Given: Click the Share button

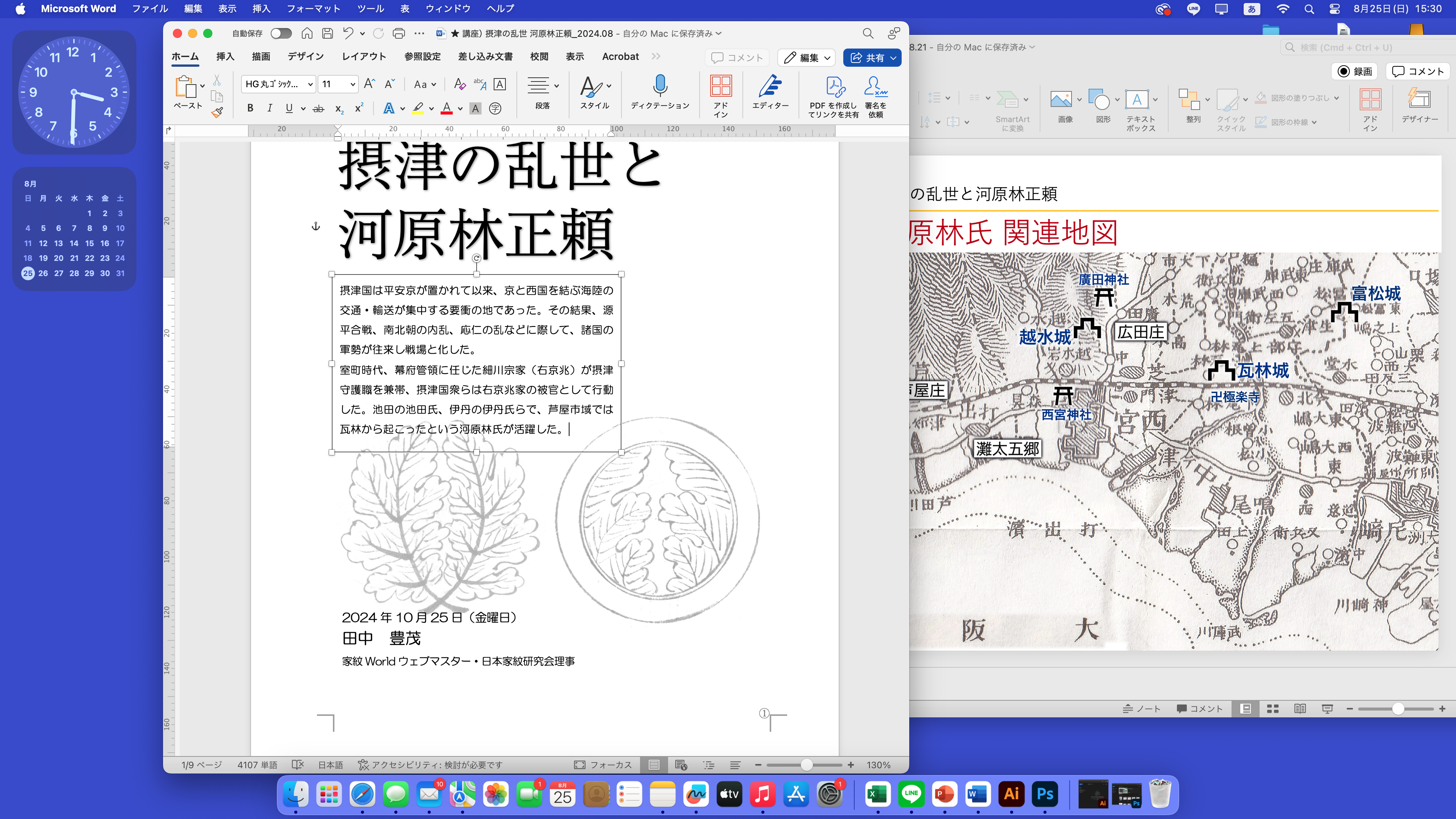Looking at the screenshot, I should pos(866,58).
